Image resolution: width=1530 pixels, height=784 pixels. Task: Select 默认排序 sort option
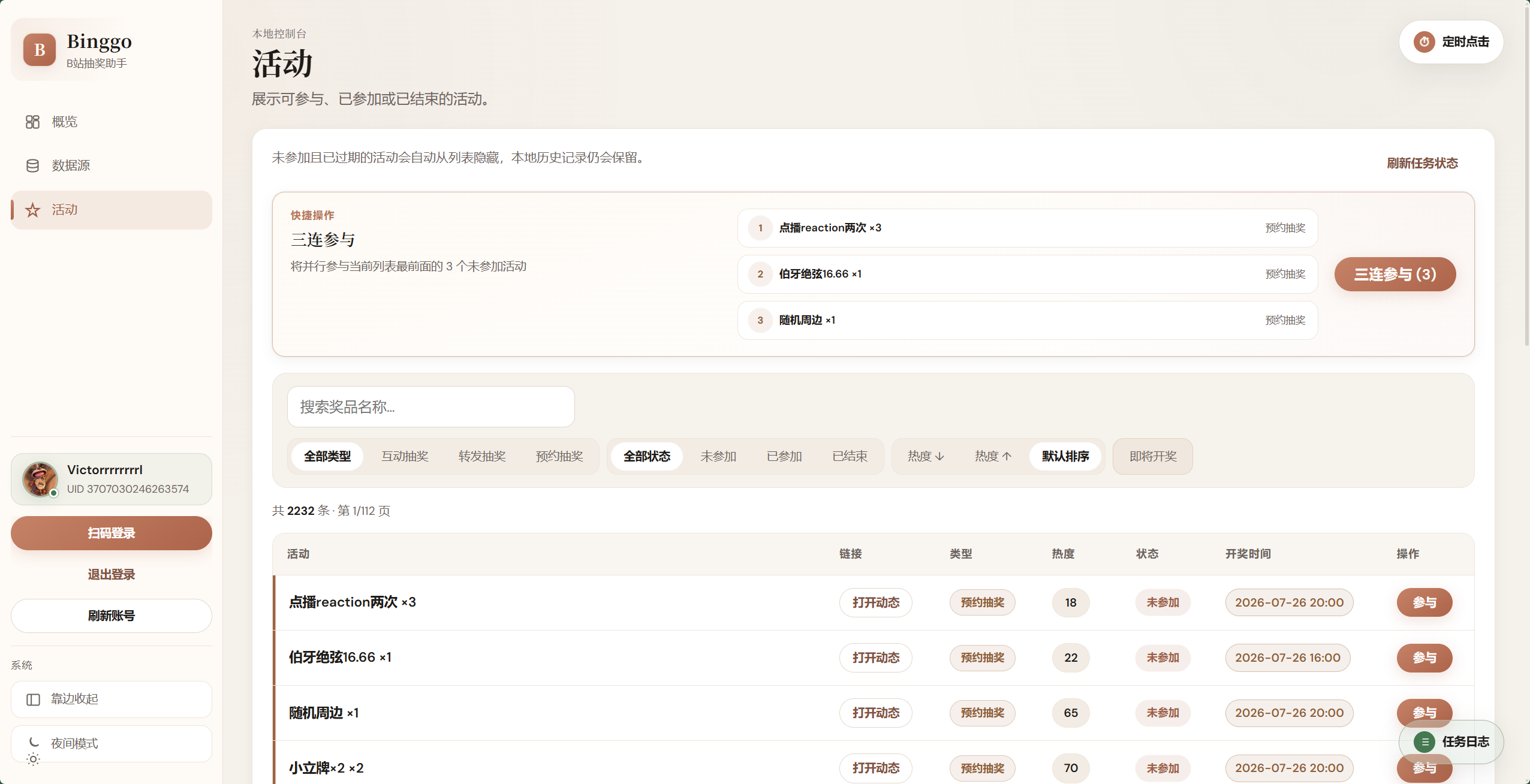tap(1065, 457)
